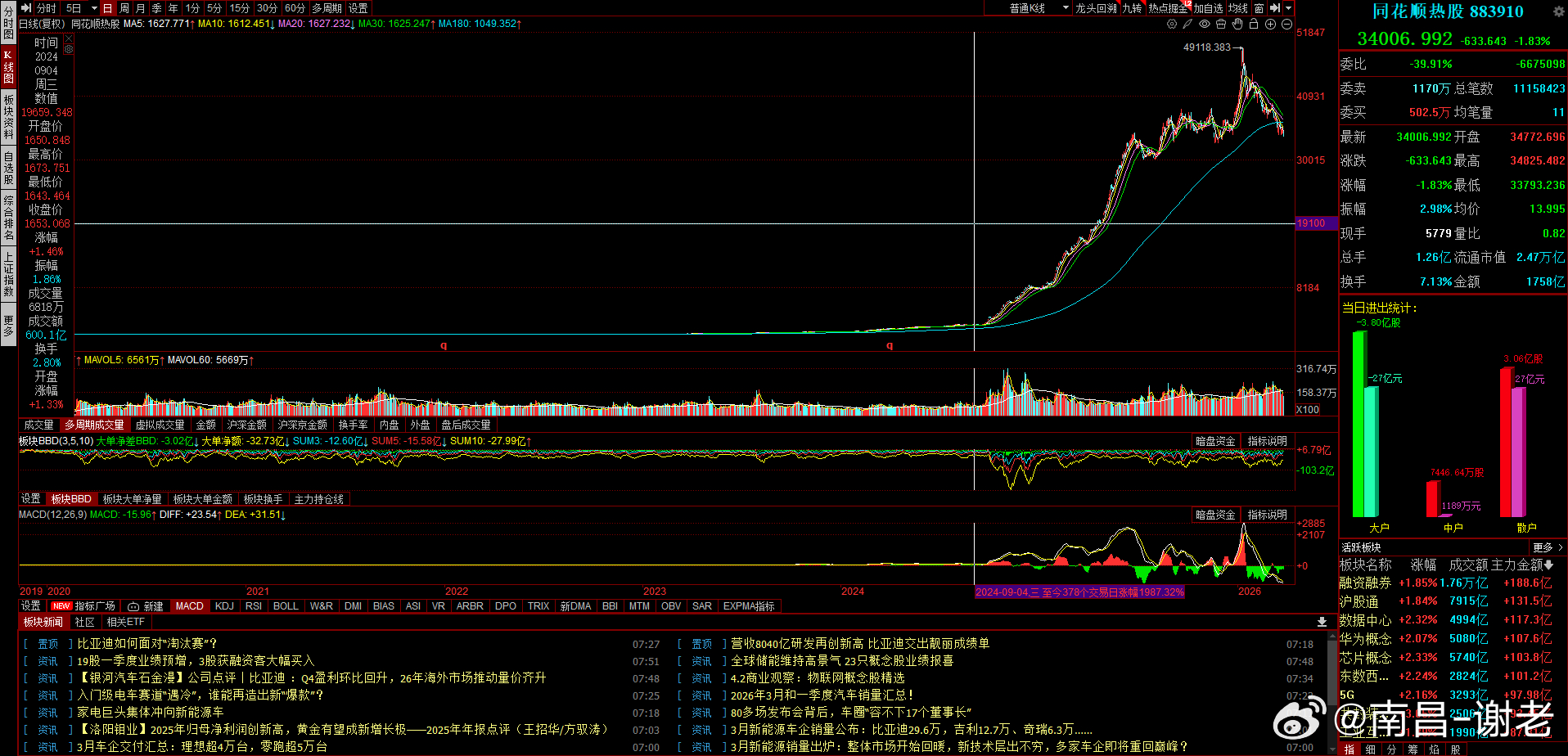1568x756 pixels.
Task: Expand the 更多 side tab
Action: tap(8, 326)
